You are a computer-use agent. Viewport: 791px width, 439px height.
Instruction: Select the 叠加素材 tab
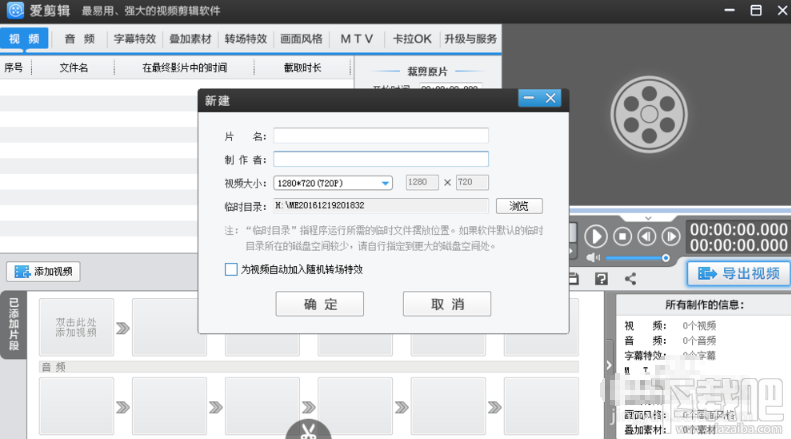pyautogui.click(x=190, y=39)
